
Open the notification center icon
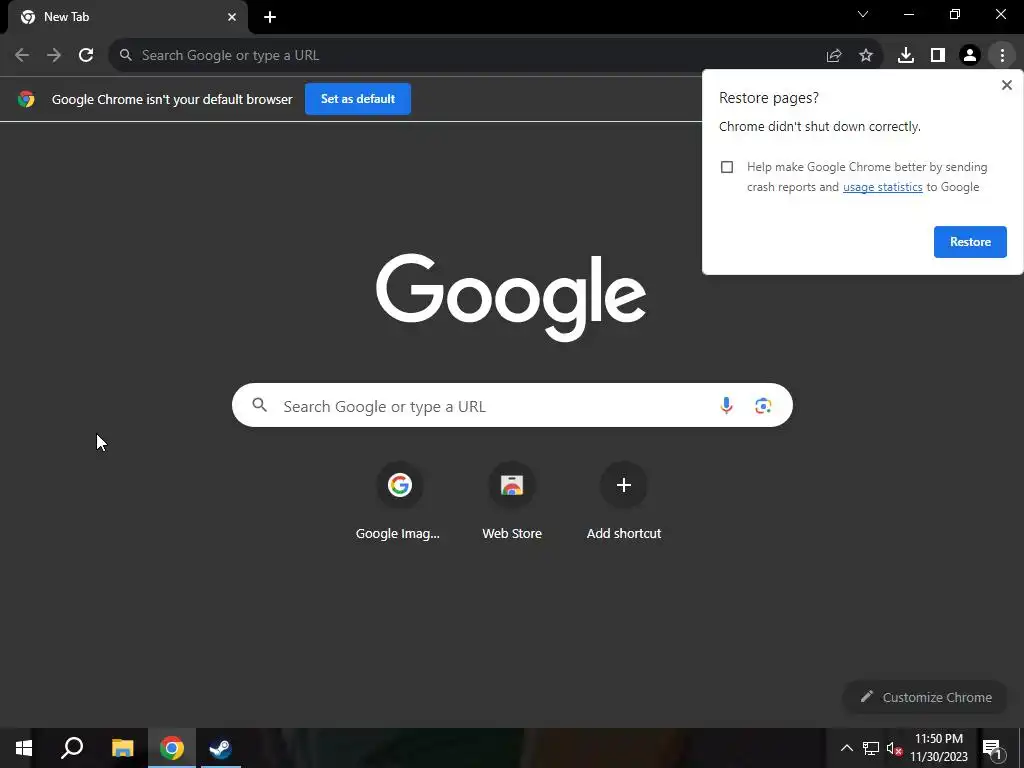992,748
